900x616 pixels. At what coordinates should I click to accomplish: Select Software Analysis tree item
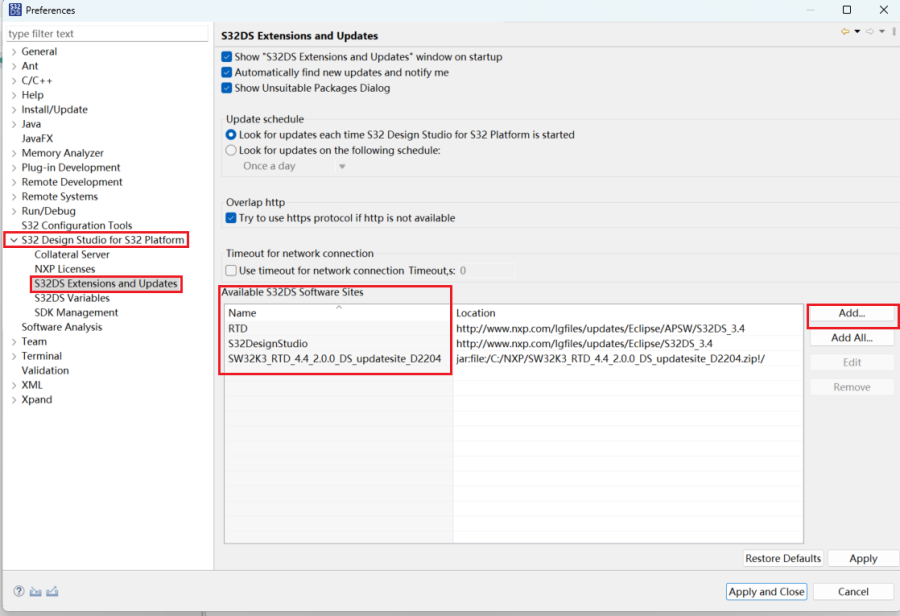tap(61, 327)
